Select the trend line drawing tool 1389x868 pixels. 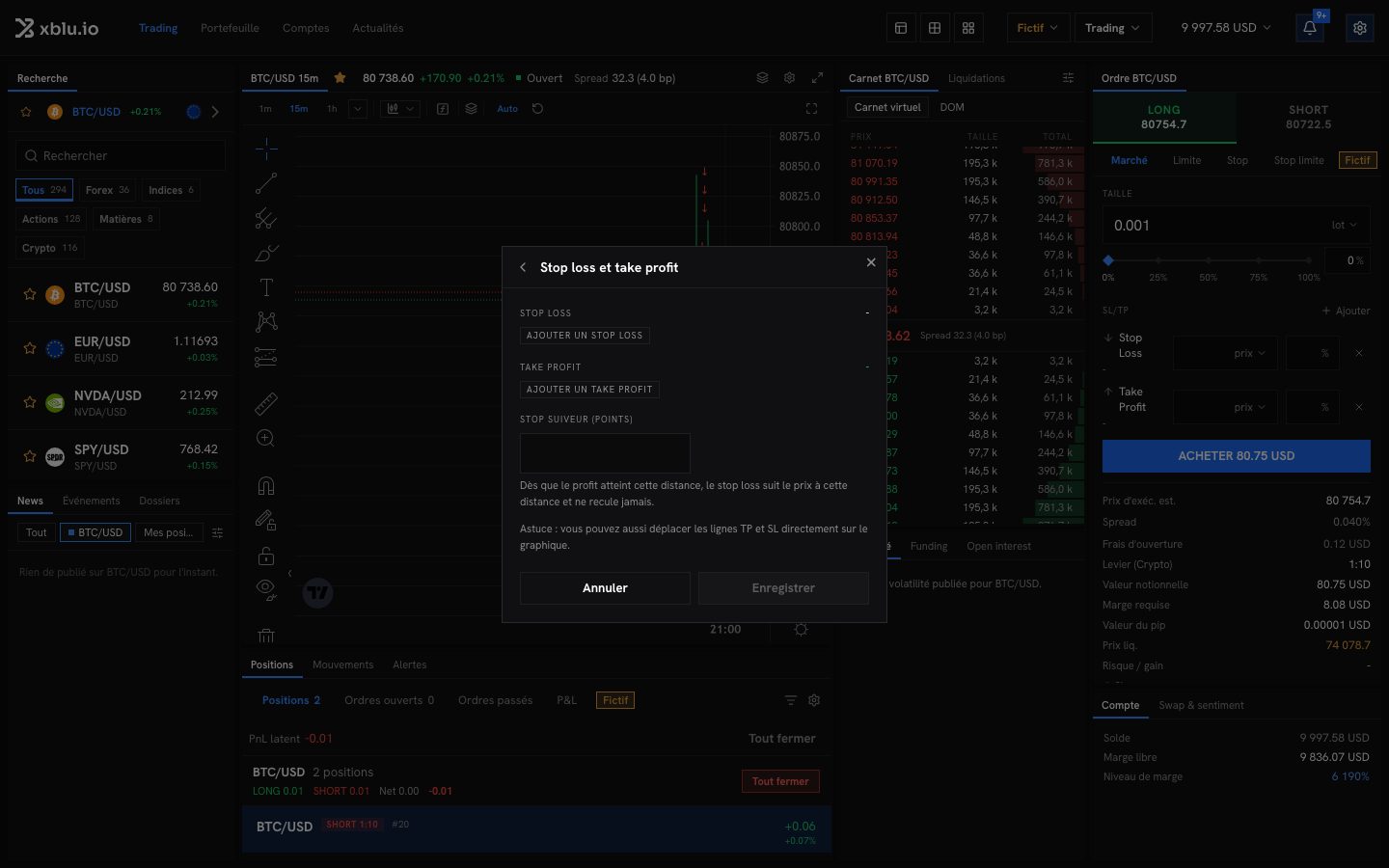[266, 183]
